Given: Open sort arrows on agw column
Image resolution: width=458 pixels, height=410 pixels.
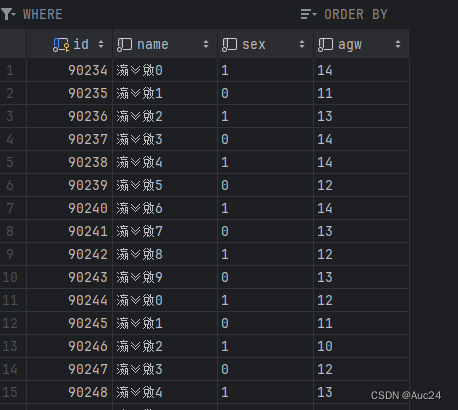Looking at the screenshot, I should click(x=398, y=44).
